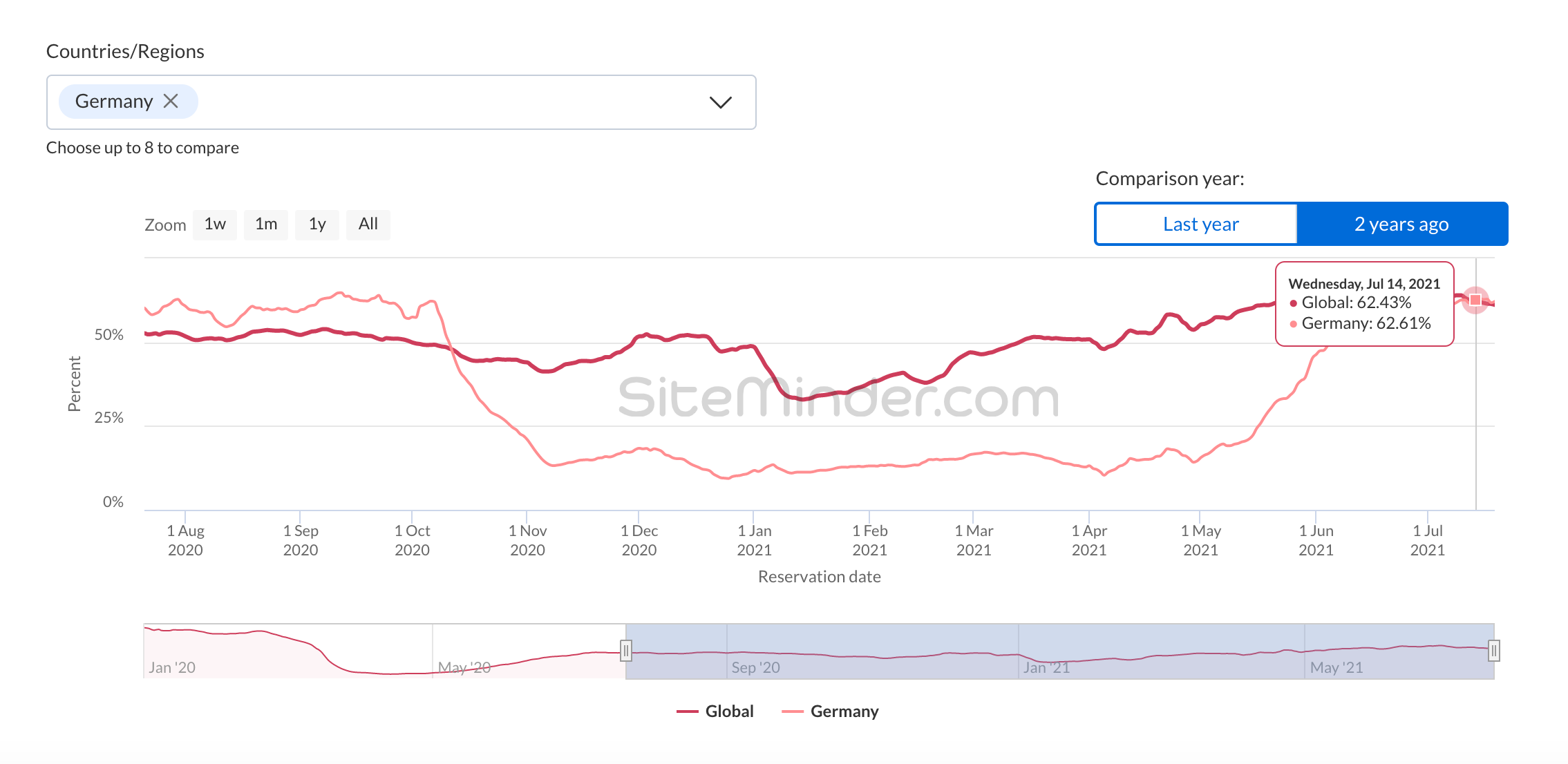Click the 1 Apr 2021 axis label
Viewport: 1568px width, 764px height.
point(1089,540)
